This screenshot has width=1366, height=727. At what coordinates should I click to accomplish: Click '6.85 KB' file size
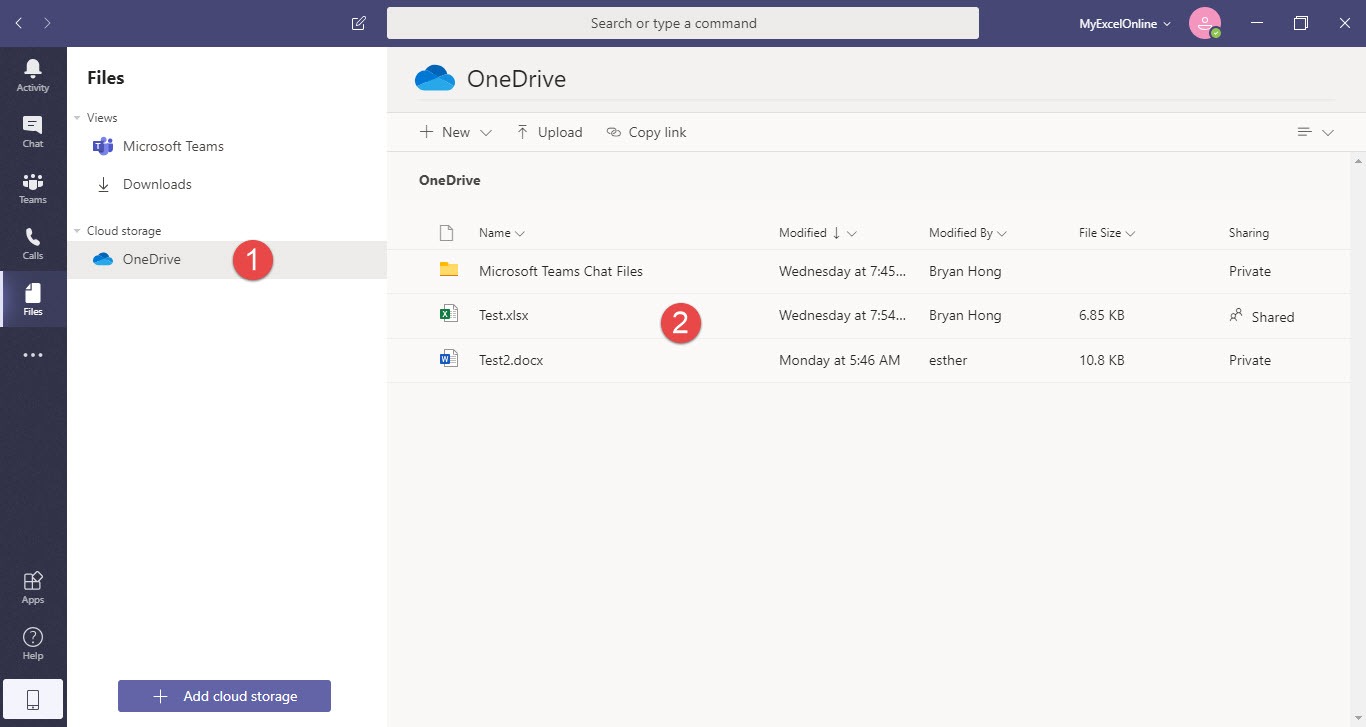1102,315
